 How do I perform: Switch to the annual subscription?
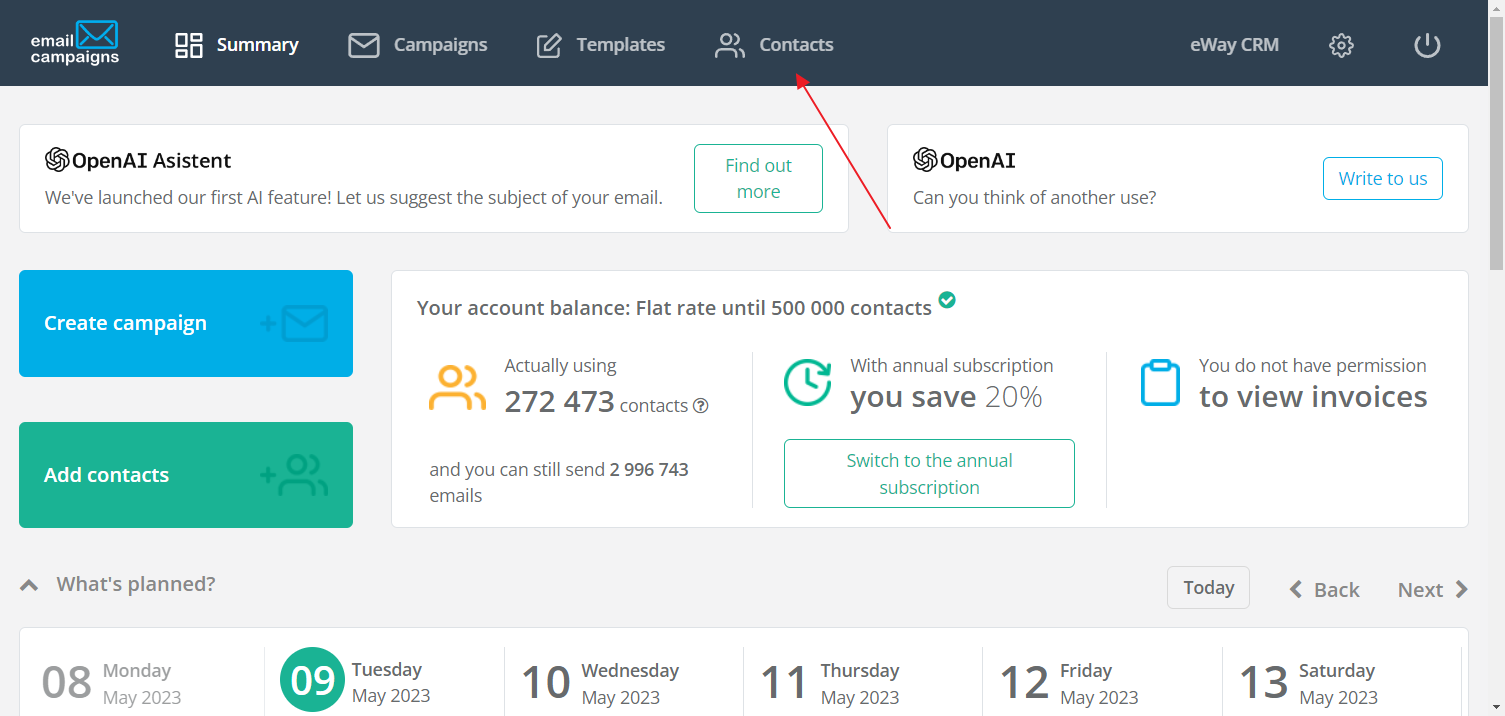pyautogui.click(x=929, y=473)
